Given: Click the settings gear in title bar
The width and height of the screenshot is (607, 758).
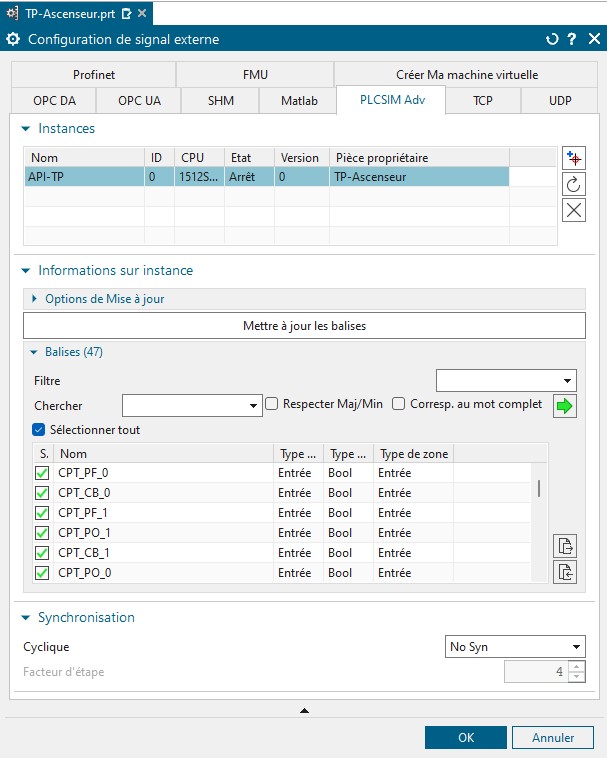Looking at the screenshot, I should (13, 39).
